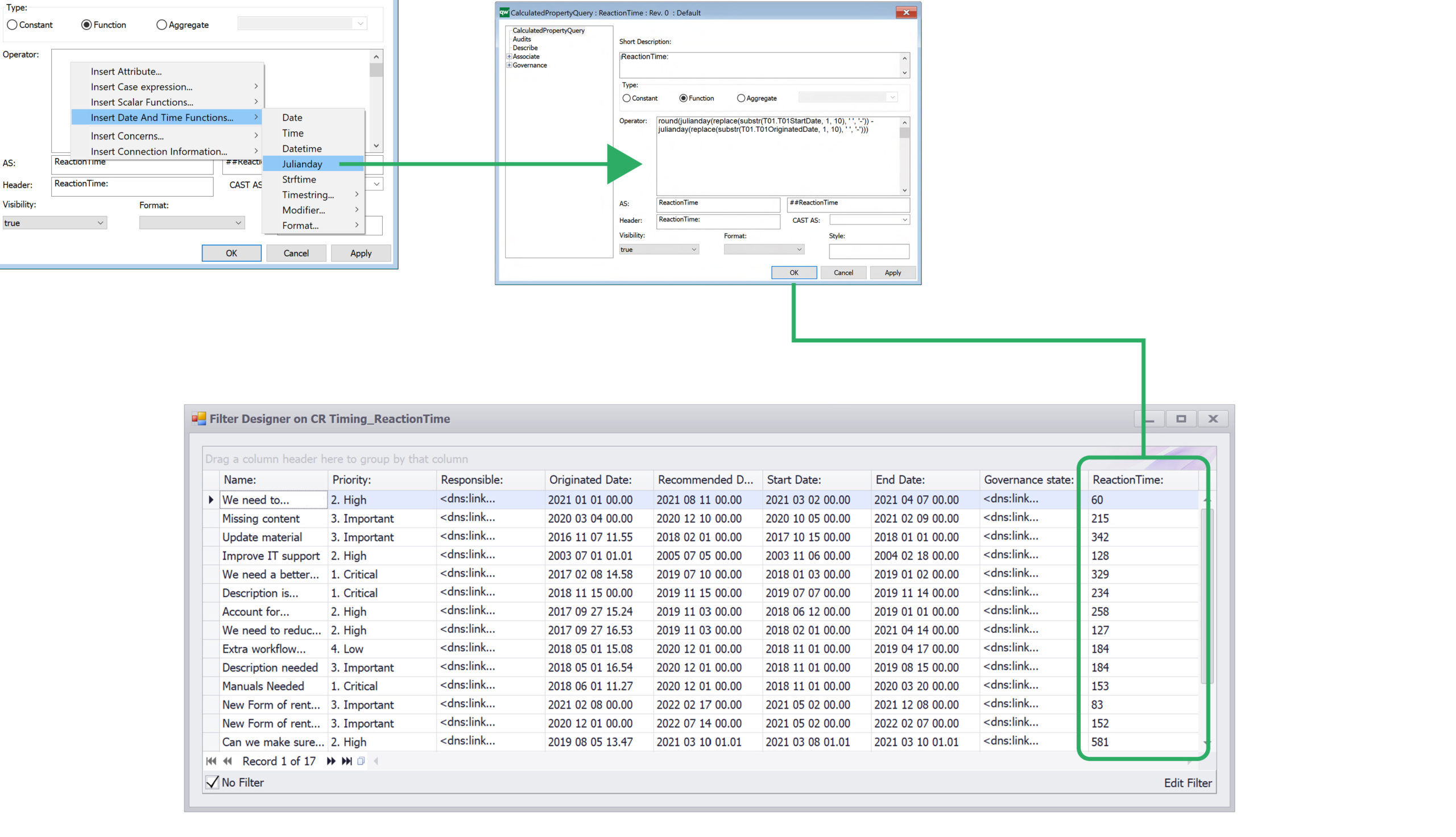Expand the Associate tree node

(508, 56)
